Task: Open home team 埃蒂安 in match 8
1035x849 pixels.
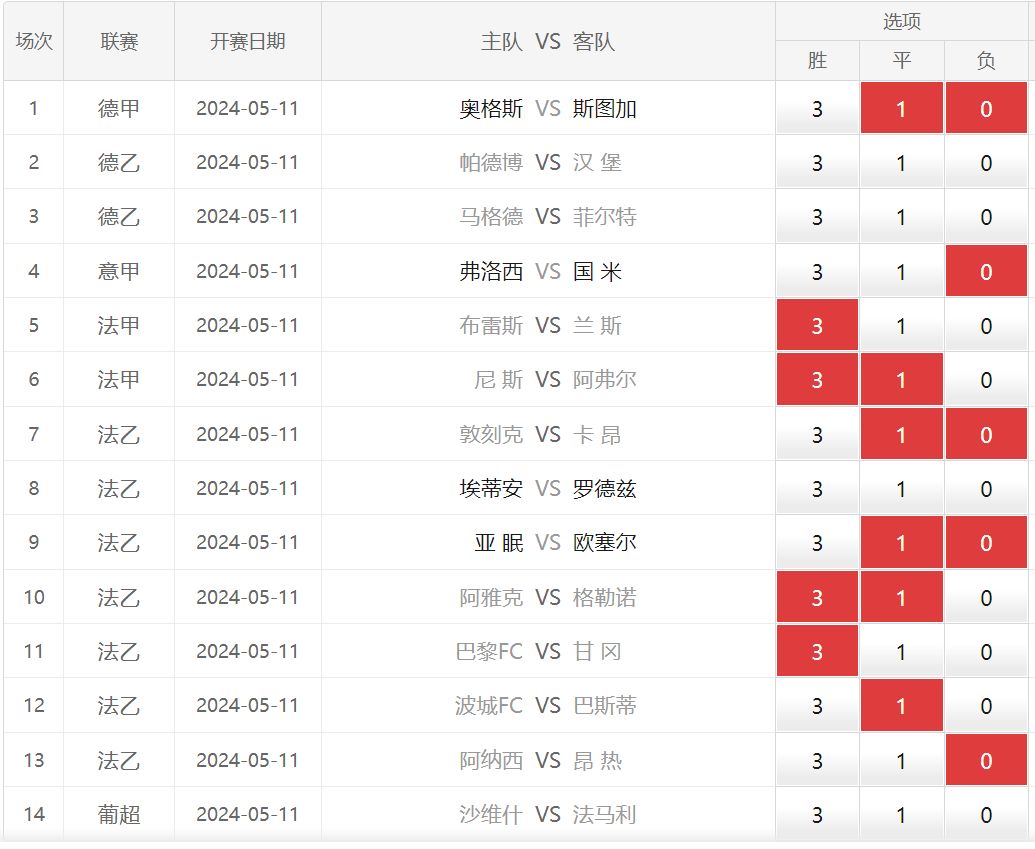Action: 491,489
